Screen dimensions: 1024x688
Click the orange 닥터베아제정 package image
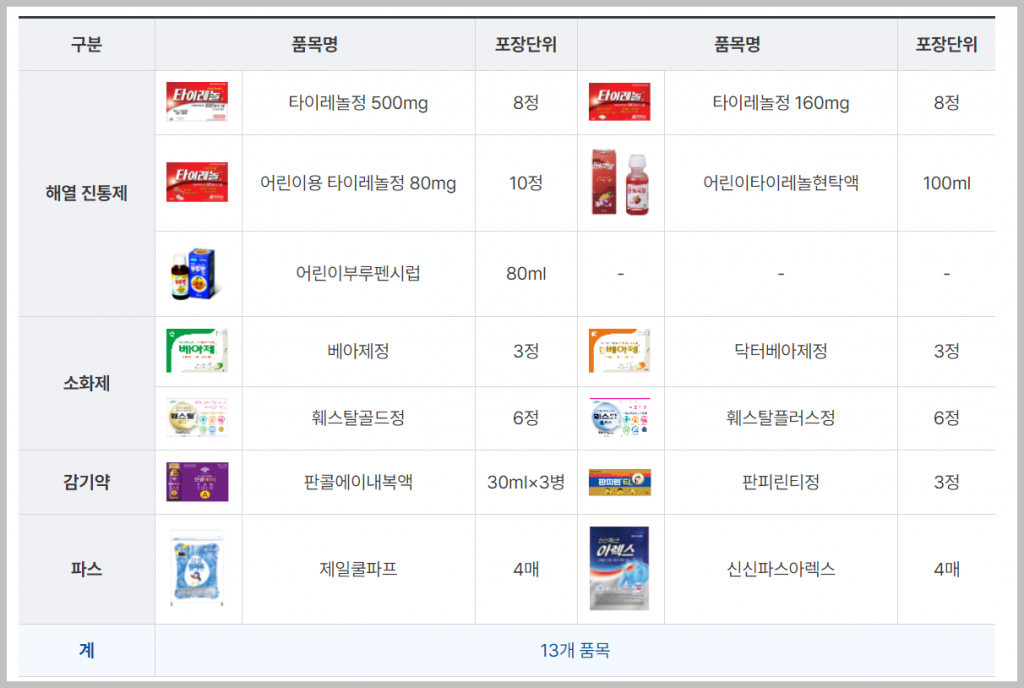[x=619, y=351]
